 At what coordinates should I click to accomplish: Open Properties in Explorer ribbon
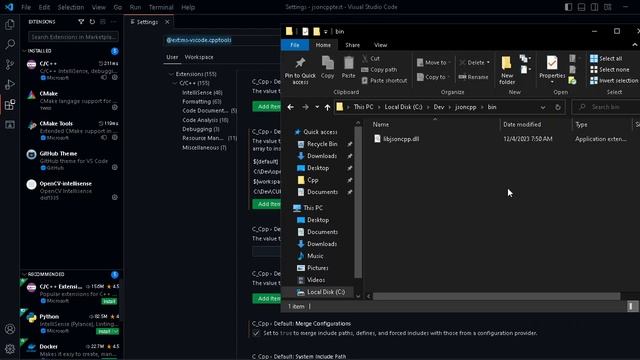(552, 69)
